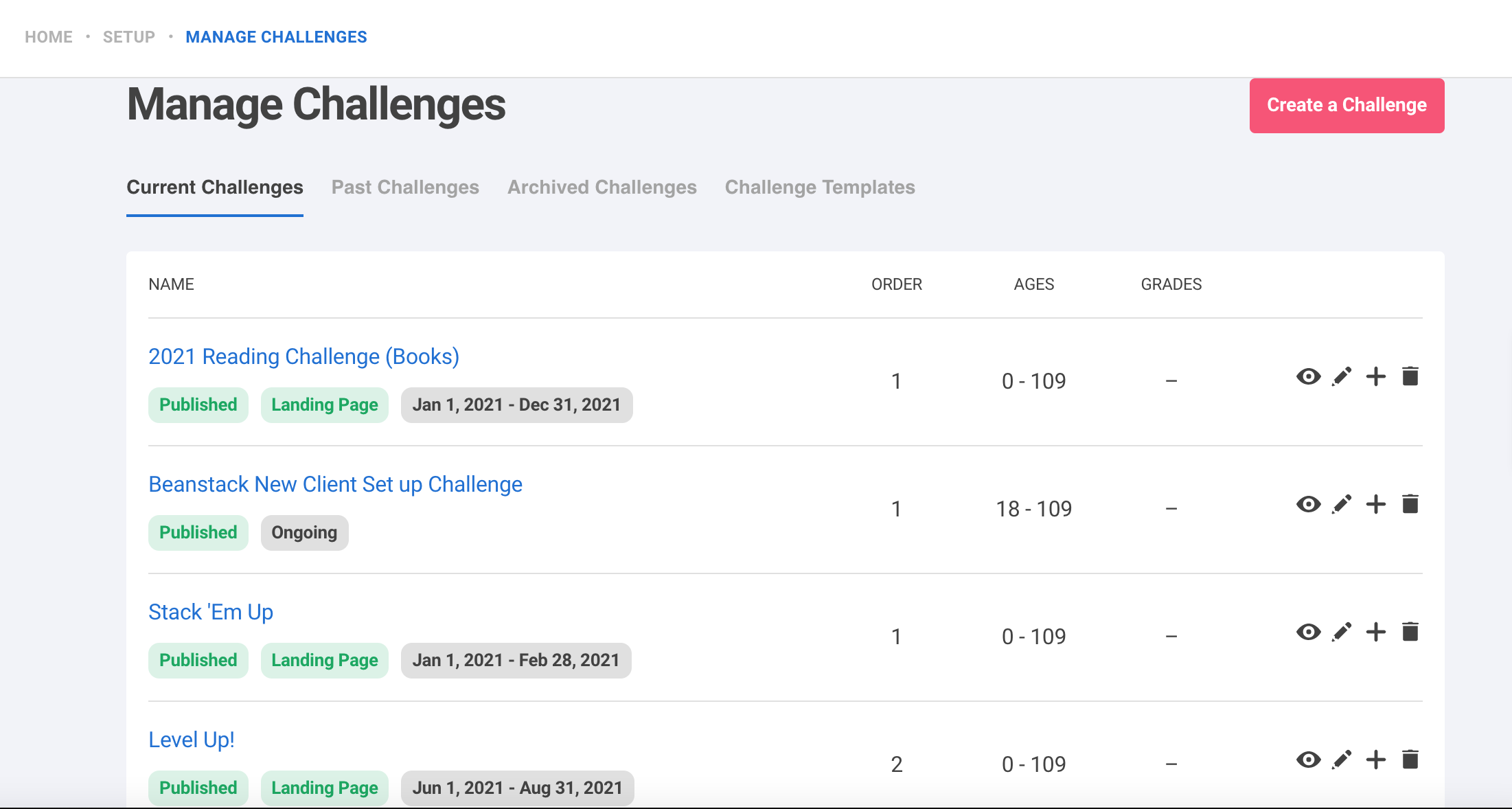The image size is (1512, 809).
Task: Open the 2021 Reading Challenge (Books) link
Action: pos(303,356)
